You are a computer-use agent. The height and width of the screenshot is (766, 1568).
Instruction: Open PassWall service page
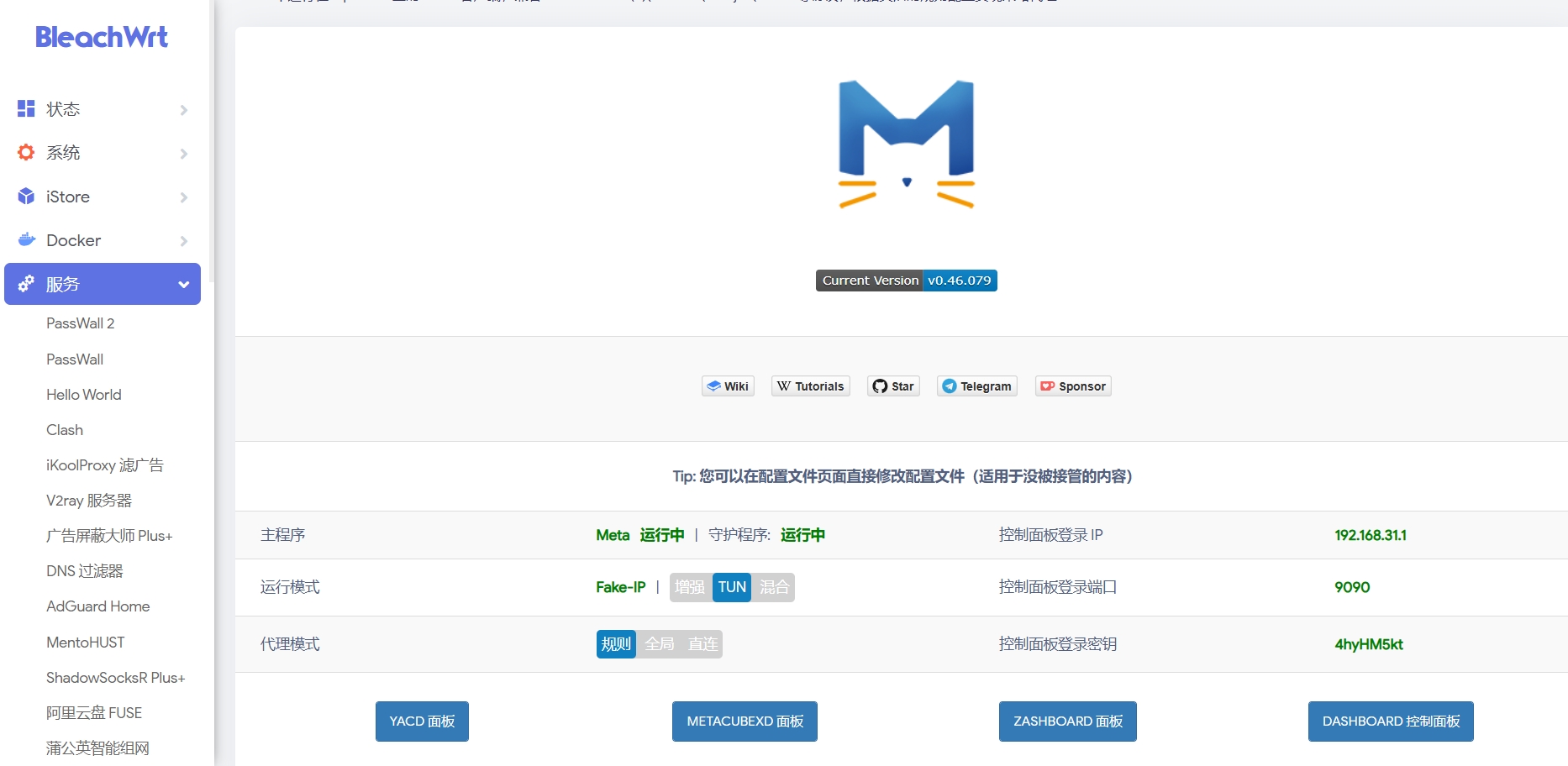click(x=75, y=359)
